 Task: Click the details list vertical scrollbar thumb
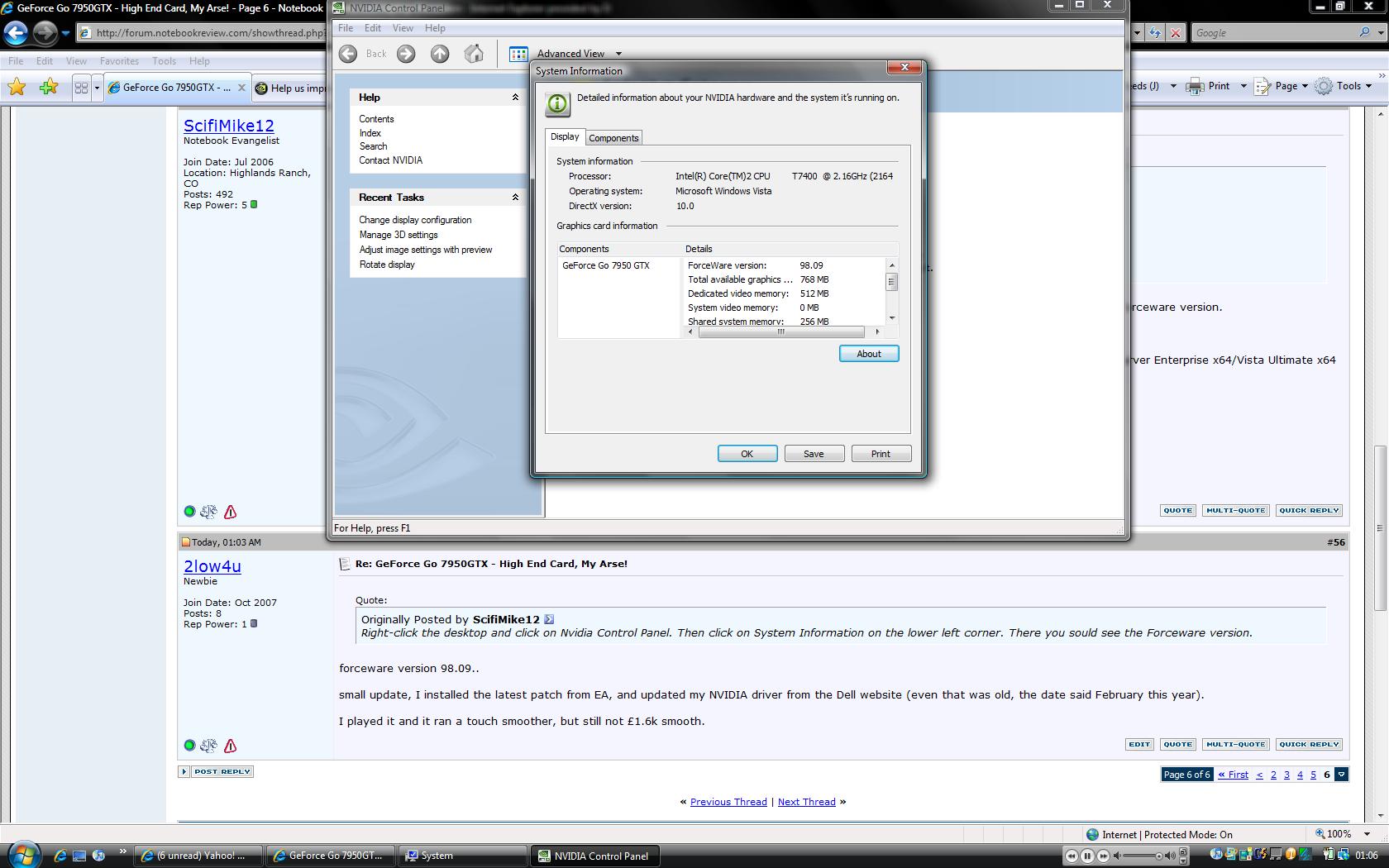click(x=891, y=282)
